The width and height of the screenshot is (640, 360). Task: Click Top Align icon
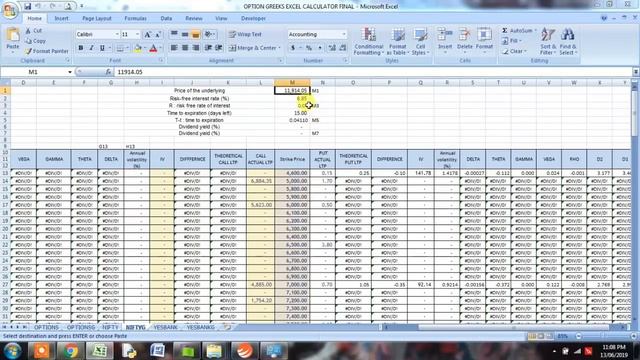click(x=174, y=34)
